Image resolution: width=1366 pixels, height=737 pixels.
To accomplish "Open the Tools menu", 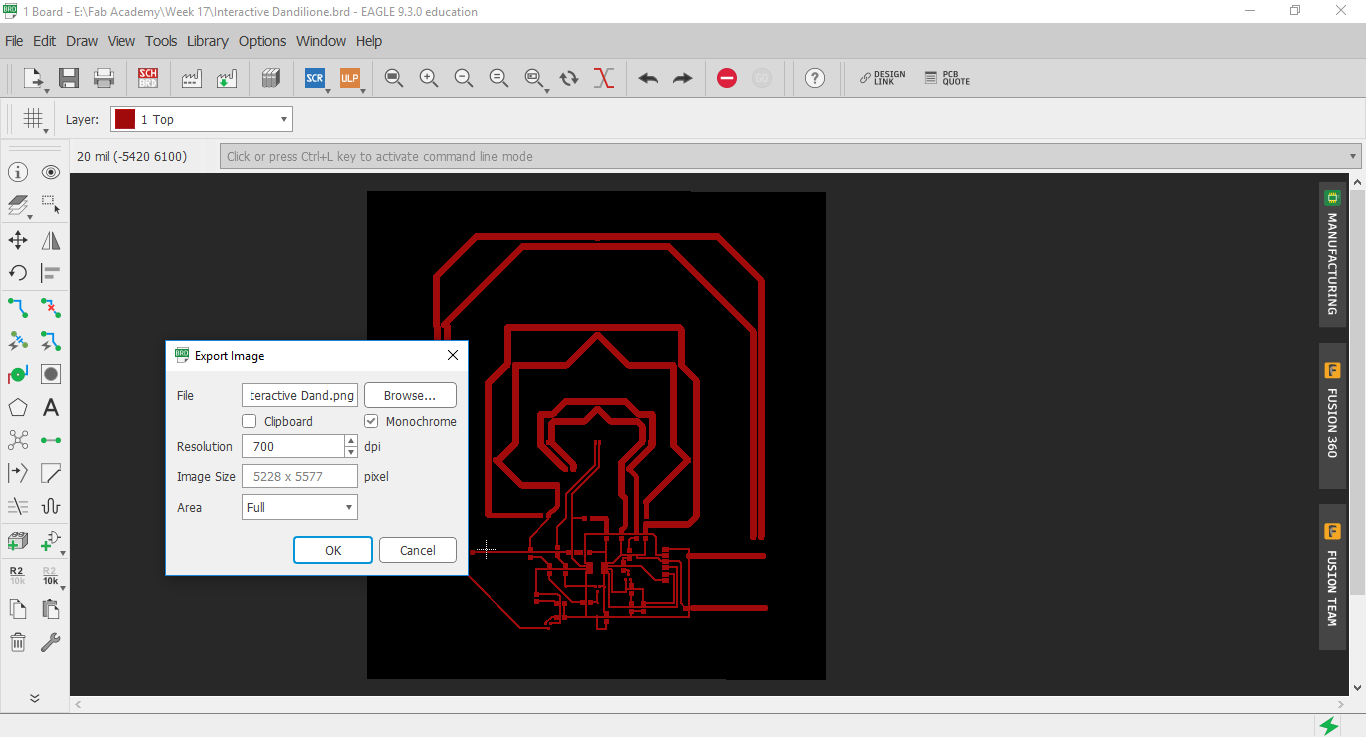I will pyautogui.click(x=161, y=41).
